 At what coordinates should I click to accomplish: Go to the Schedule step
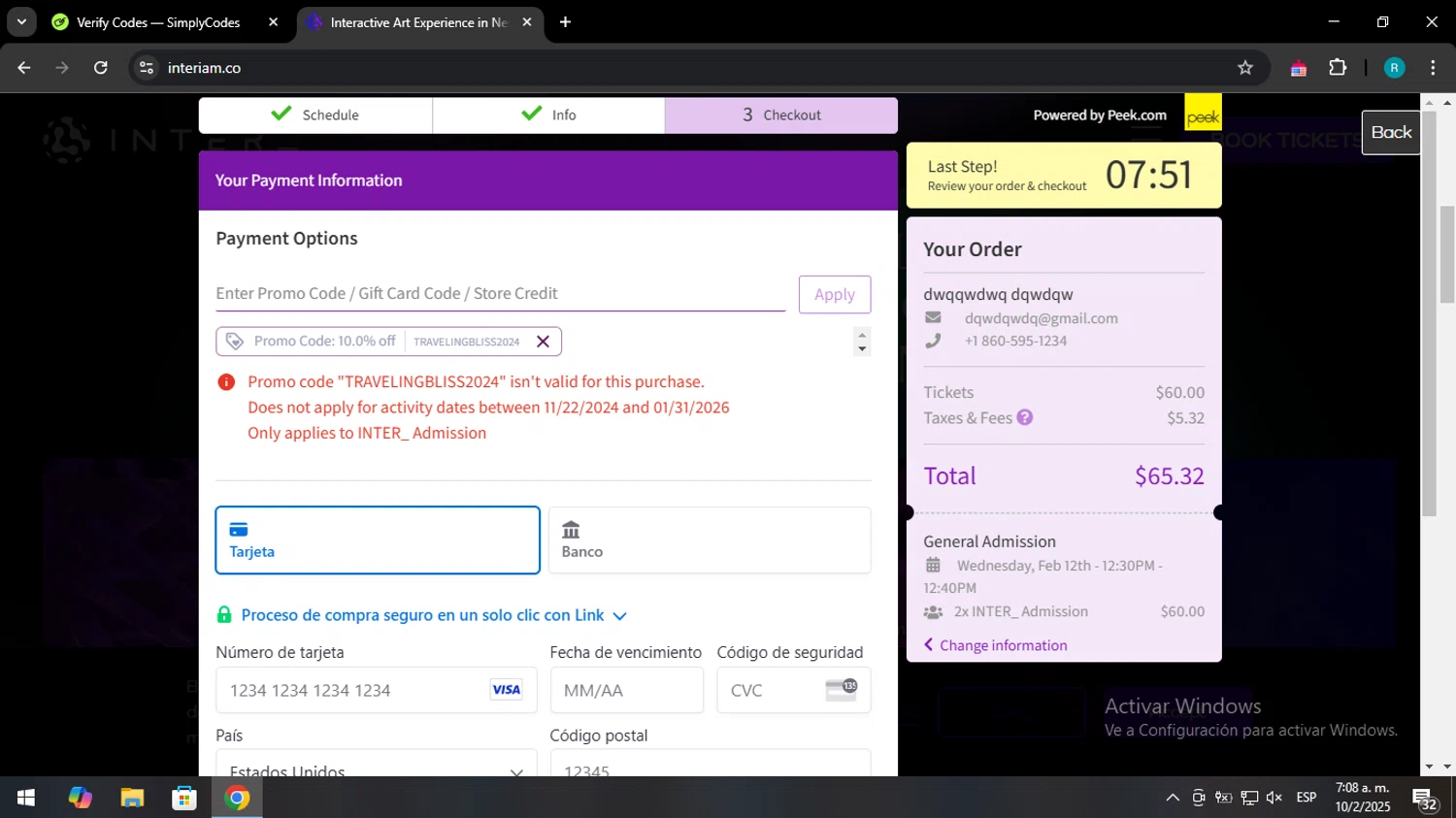315,115
